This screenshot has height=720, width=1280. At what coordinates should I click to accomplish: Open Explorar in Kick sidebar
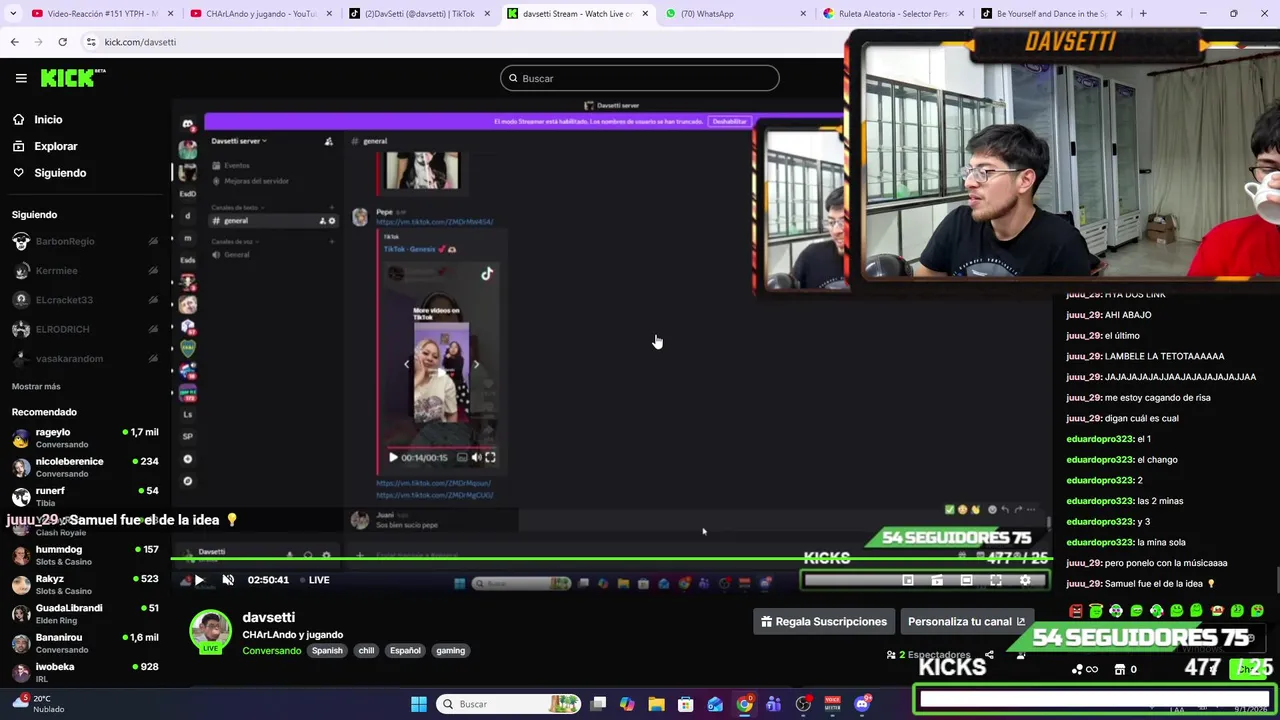coord(55,146)
